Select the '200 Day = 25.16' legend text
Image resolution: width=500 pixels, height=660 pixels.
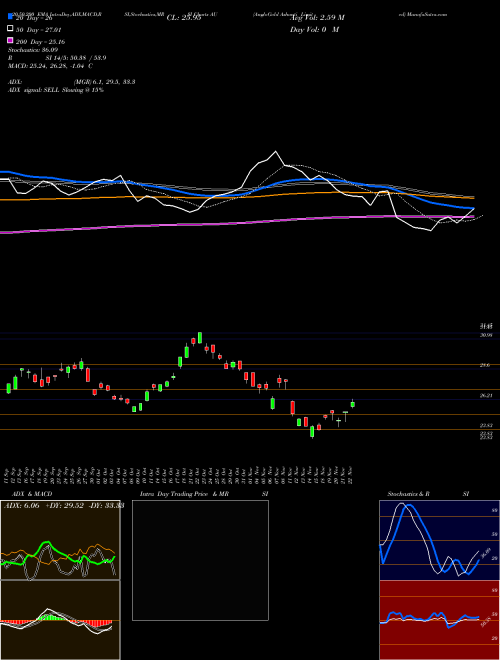pos(41,42)
